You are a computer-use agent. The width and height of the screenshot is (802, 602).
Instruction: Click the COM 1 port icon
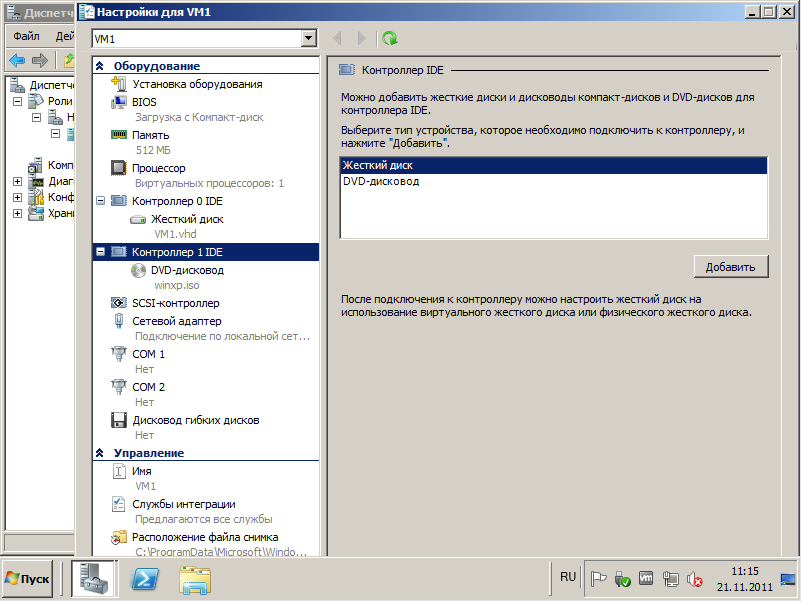[119, 354]
